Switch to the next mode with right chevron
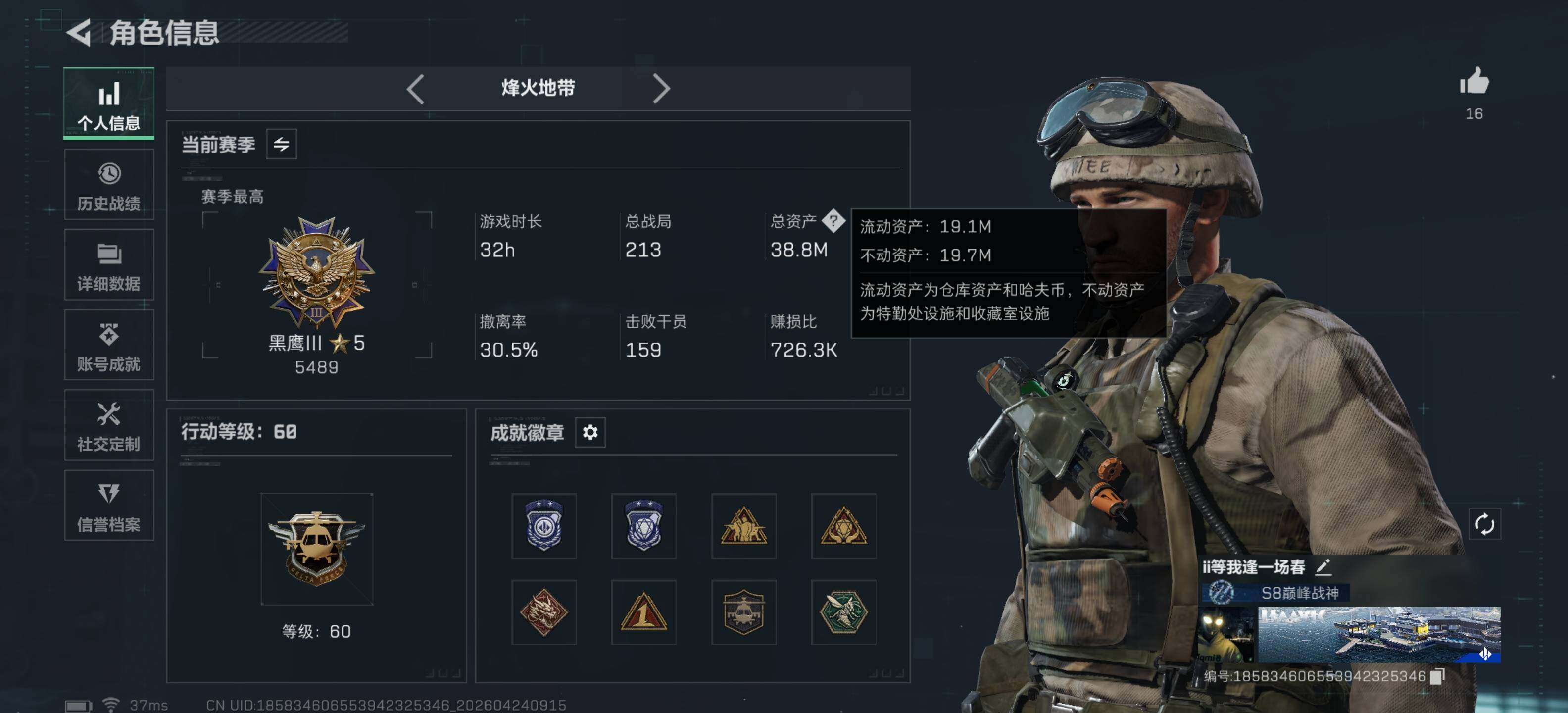1568x713 pixels. click(x=662, y=89)
